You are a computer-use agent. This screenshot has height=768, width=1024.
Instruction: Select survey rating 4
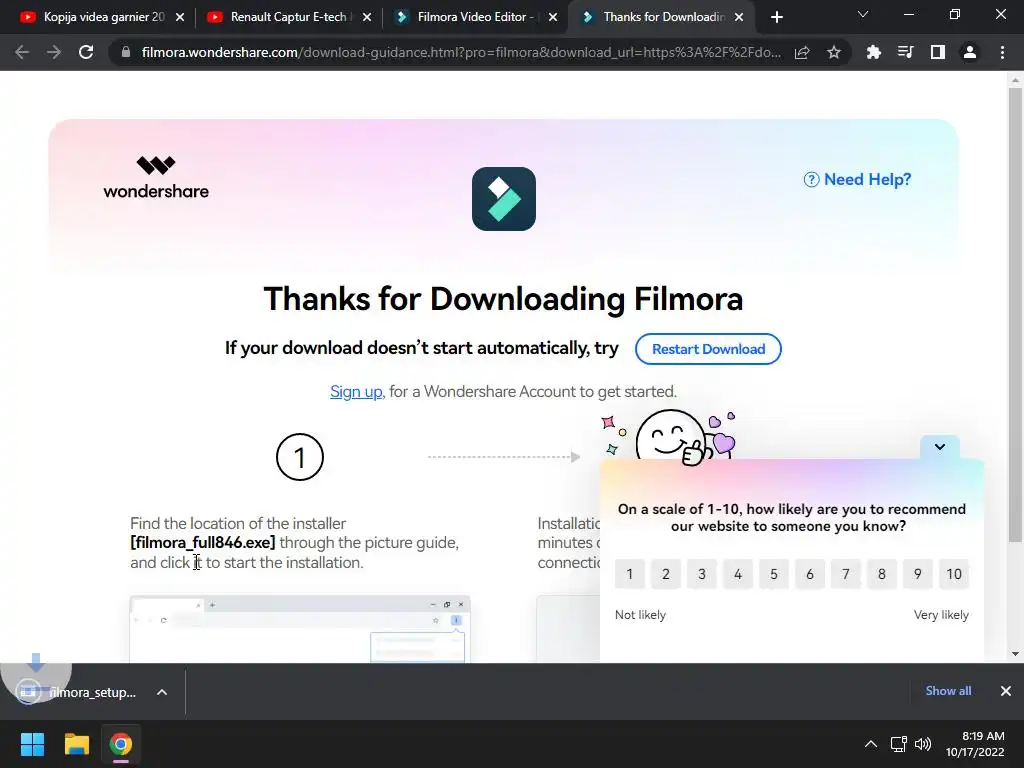[x=738, y=574]
